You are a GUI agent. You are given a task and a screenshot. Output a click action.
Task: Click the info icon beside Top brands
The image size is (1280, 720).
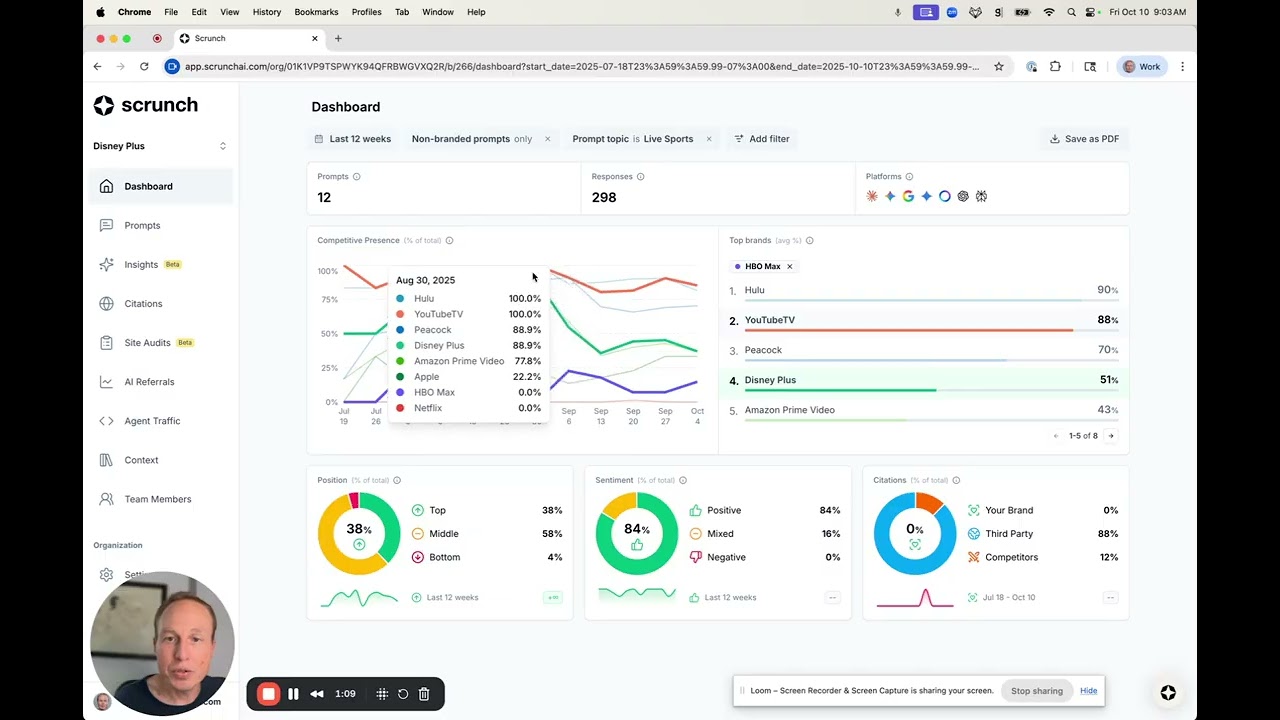point(810,241)
